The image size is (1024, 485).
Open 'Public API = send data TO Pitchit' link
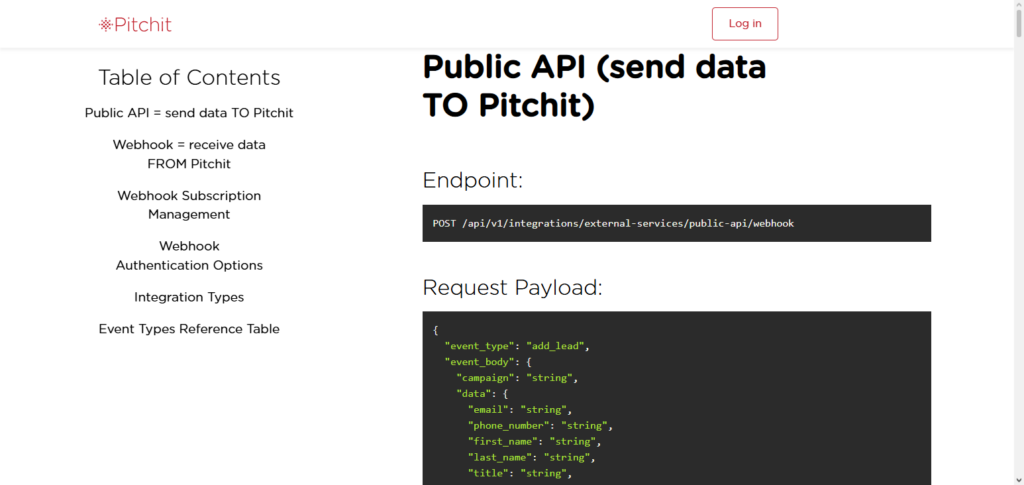(189, 113)
